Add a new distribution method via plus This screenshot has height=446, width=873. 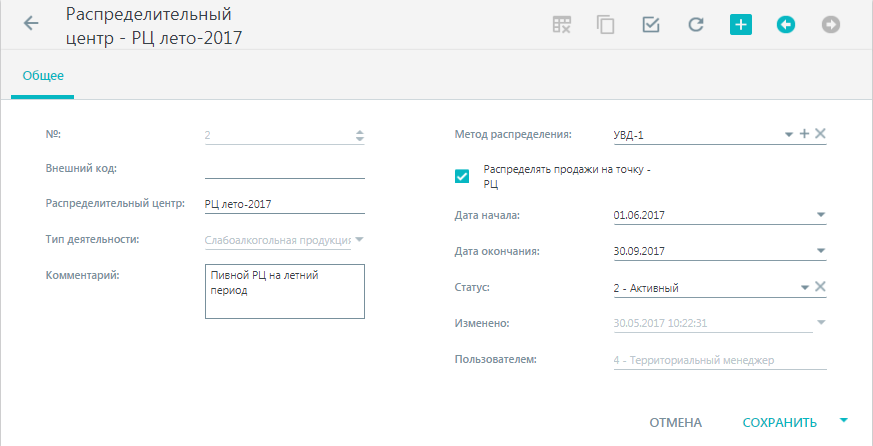pyautogui.click(x=804, y=134)
